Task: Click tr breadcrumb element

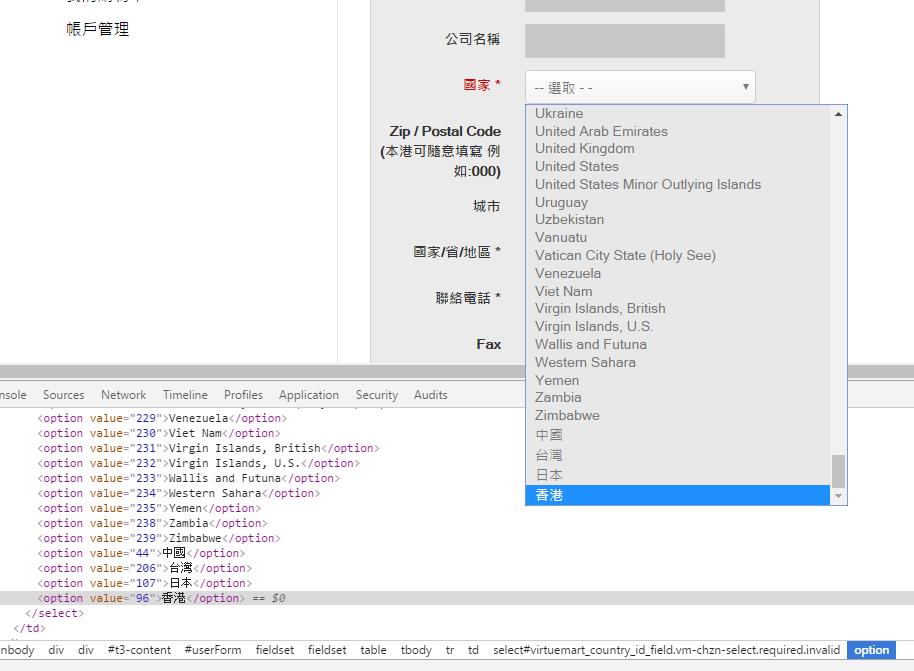Action: coord(450,650)
